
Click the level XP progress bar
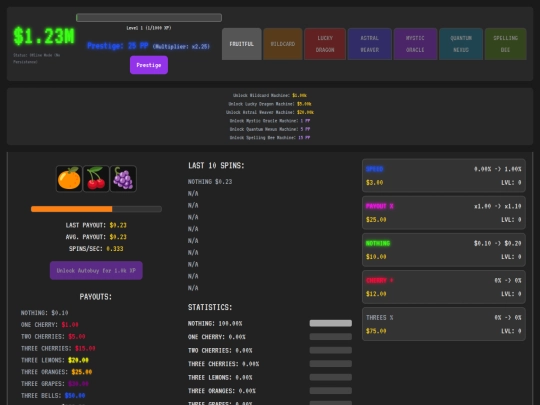[149, 18]
